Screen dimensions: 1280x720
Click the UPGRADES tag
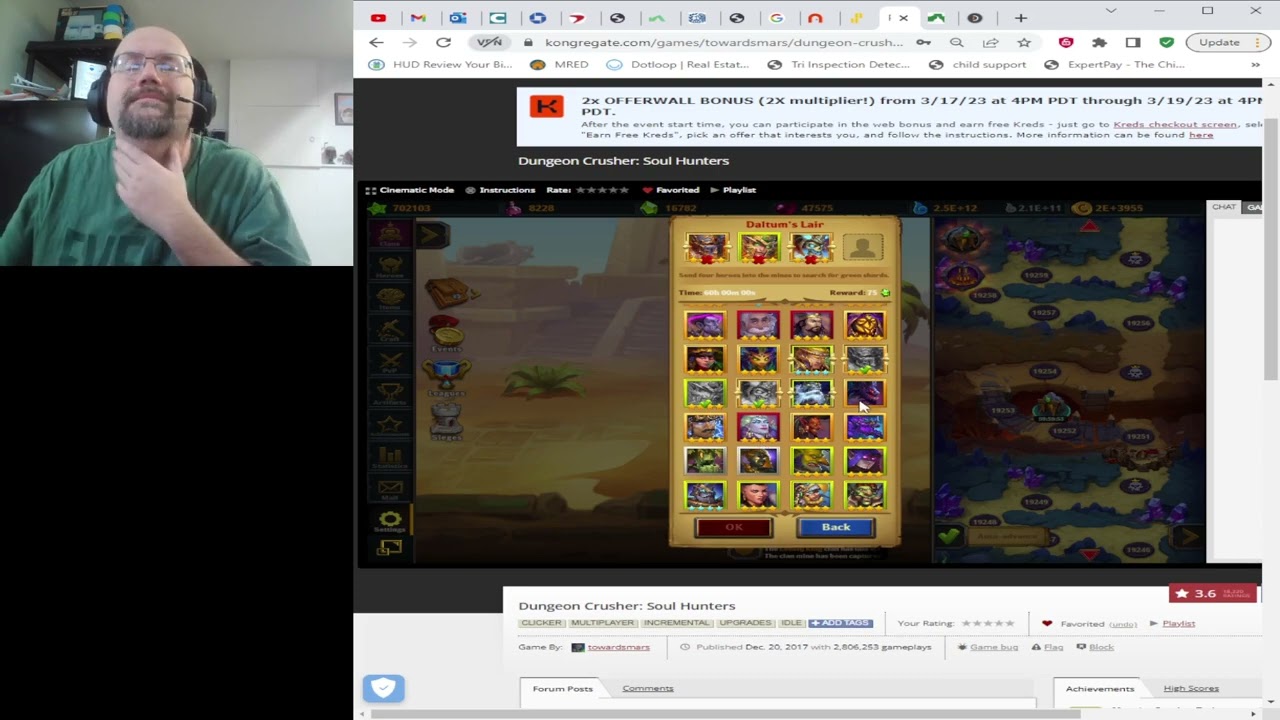point(745,623)
